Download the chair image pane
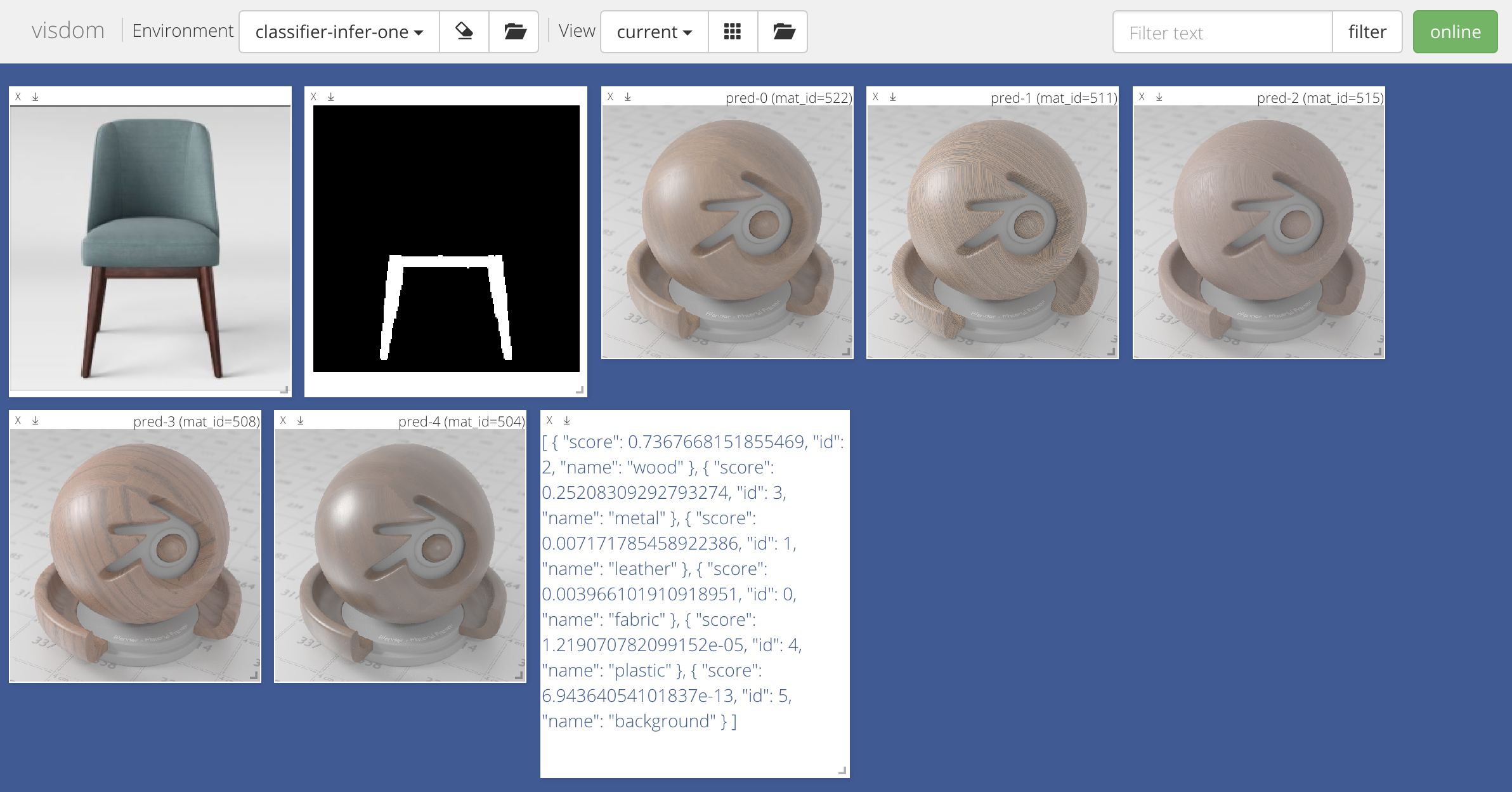Image resolution: width=1512 pixels, height=792 pixels. 36,97
